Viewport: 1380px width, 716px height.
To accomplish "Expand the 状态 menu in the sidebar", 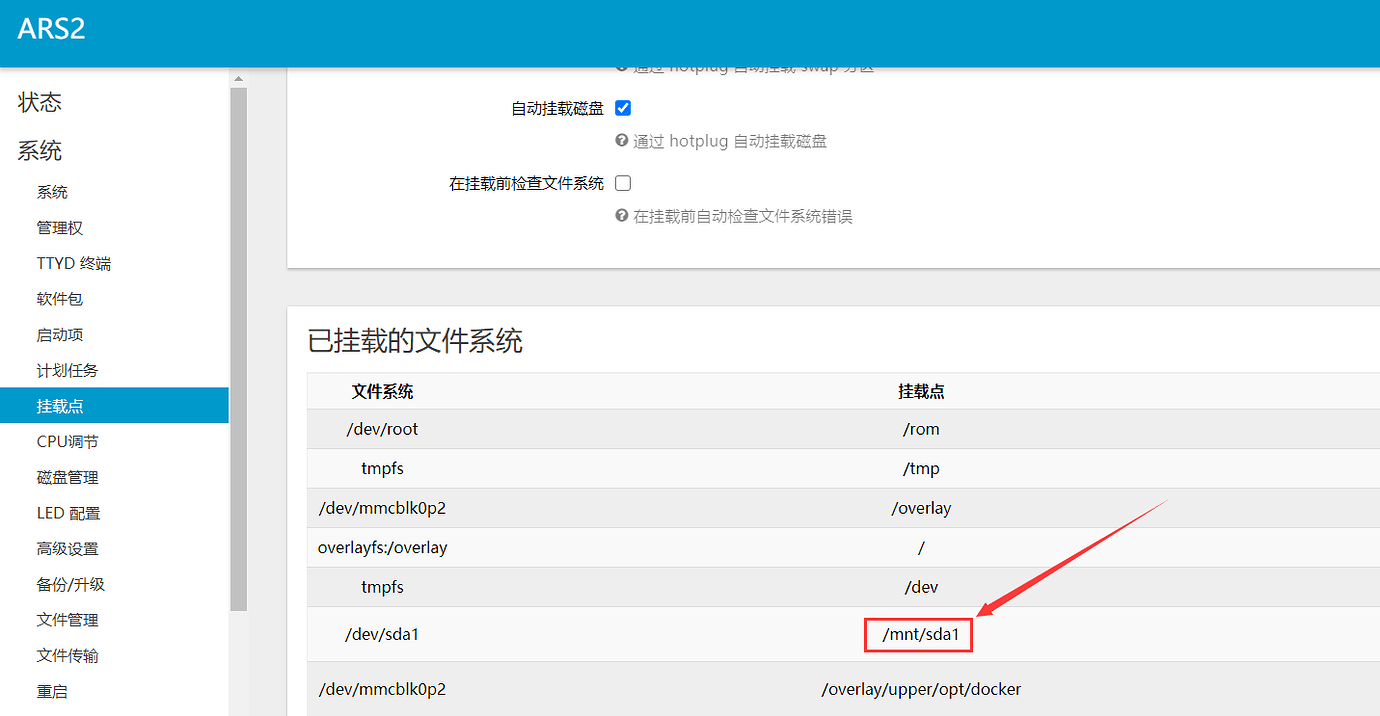I will click(x=39, y=101).
